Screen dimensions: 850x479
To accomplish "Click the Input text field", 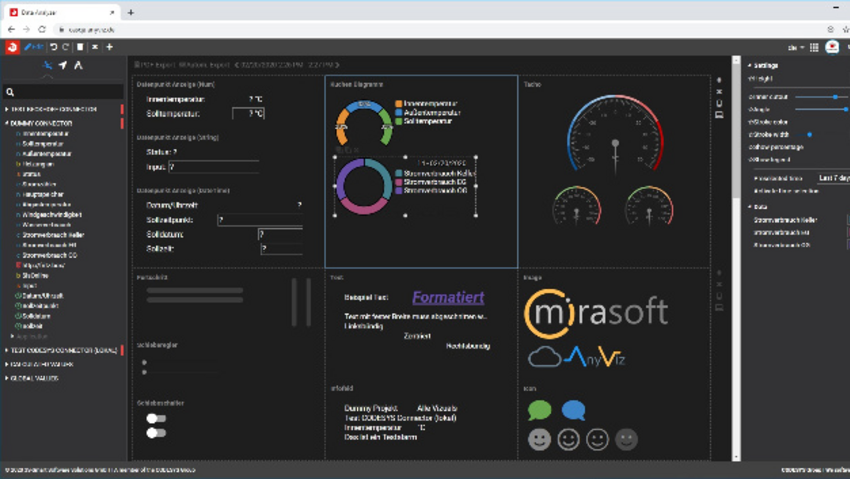I will point(213,167).
